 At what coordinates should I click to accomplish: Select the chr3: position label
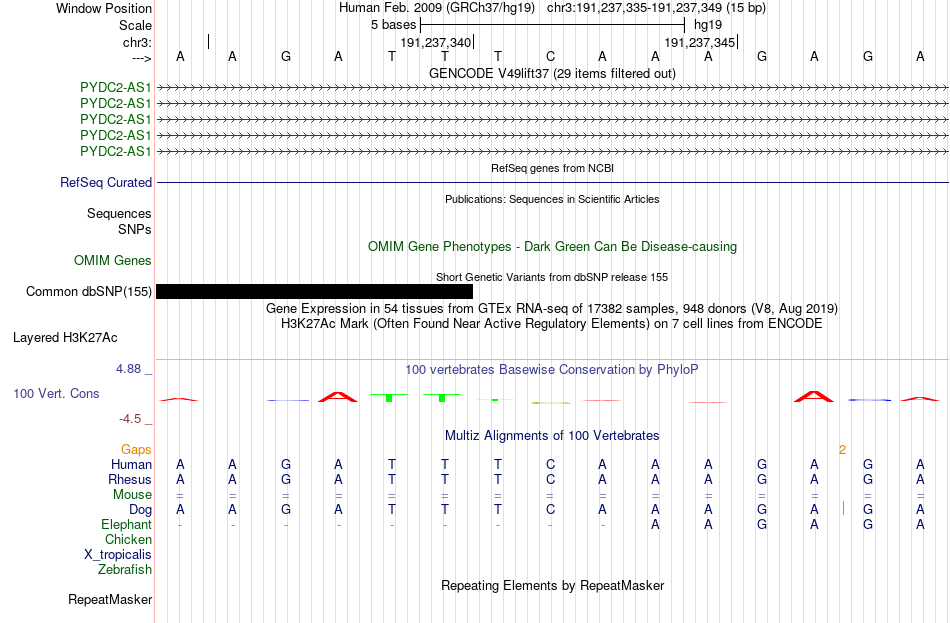click(x=137, y=42)
